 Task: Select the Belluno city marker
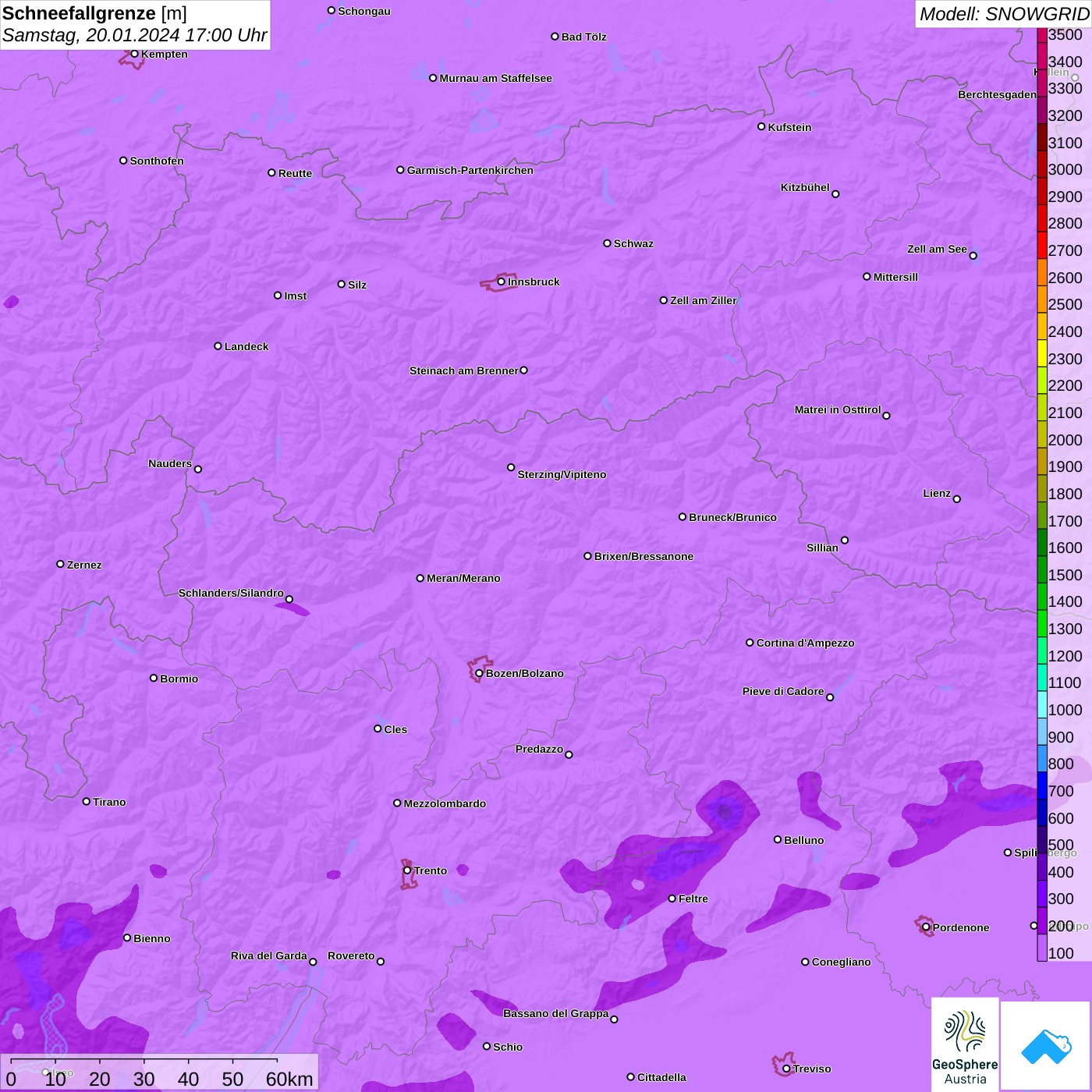(778, 839)
